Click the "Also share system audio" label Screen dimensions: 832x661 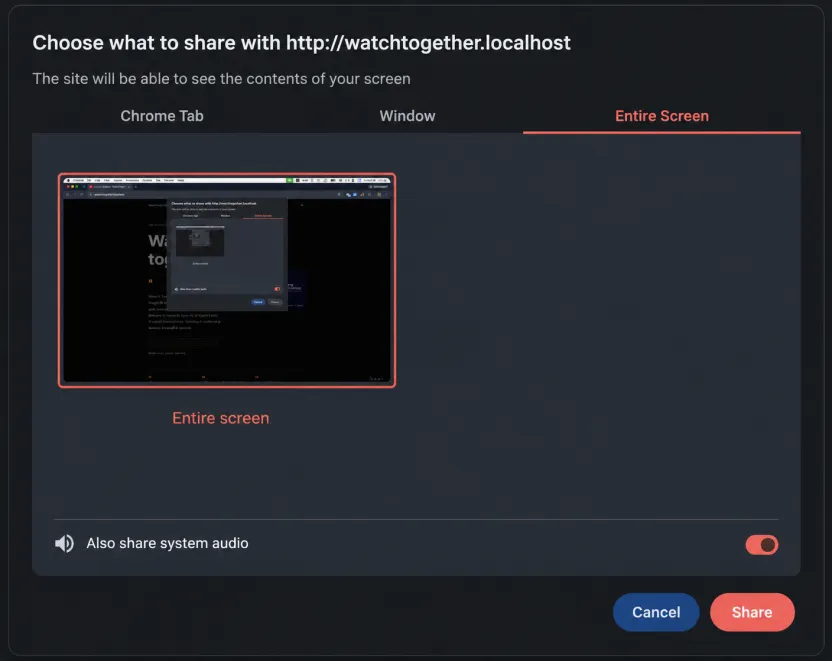(167, 543)
